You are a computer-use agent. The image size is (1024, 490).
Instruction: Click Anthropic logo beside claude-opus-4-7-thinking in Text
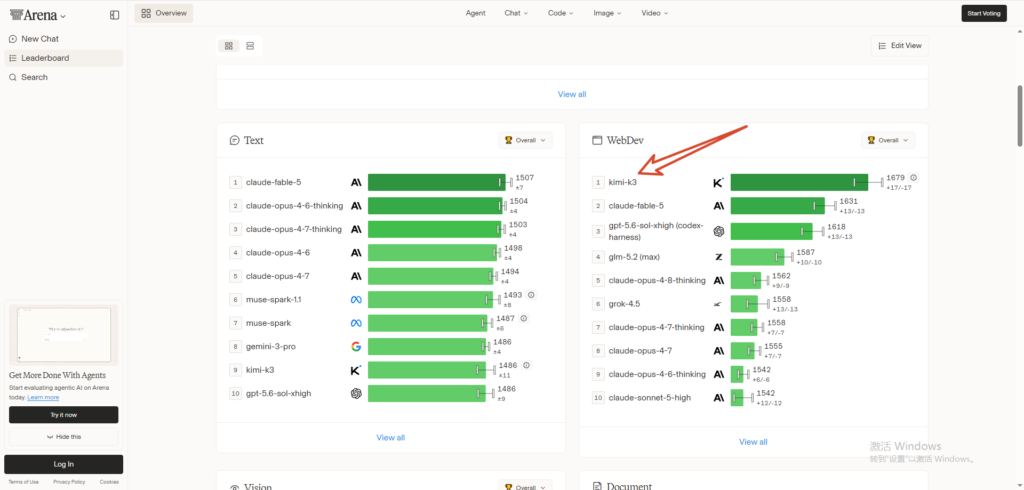point(356,229)
